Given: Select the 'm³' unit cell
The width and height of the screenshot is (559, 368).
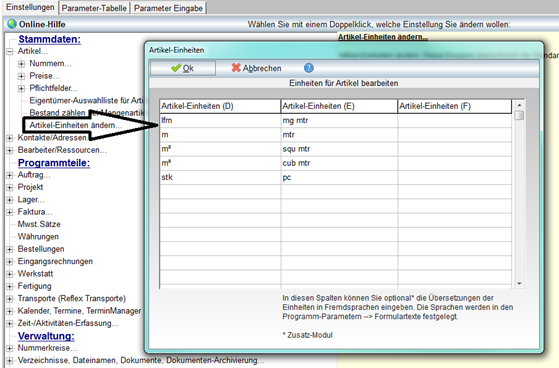Looking at the screenshot, I should click(220, 163).
